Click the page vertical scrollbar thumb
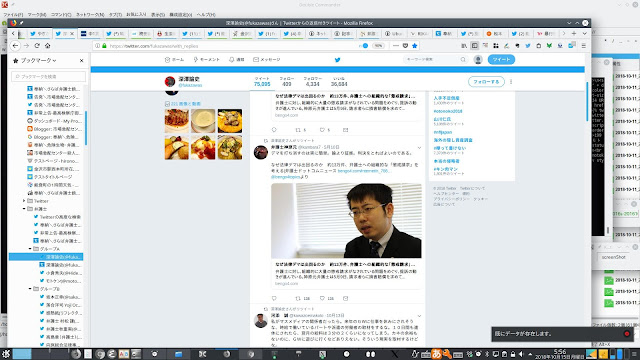Image resolution: width=640 pixels, height=360 pixels. click(x=587, y=101)
